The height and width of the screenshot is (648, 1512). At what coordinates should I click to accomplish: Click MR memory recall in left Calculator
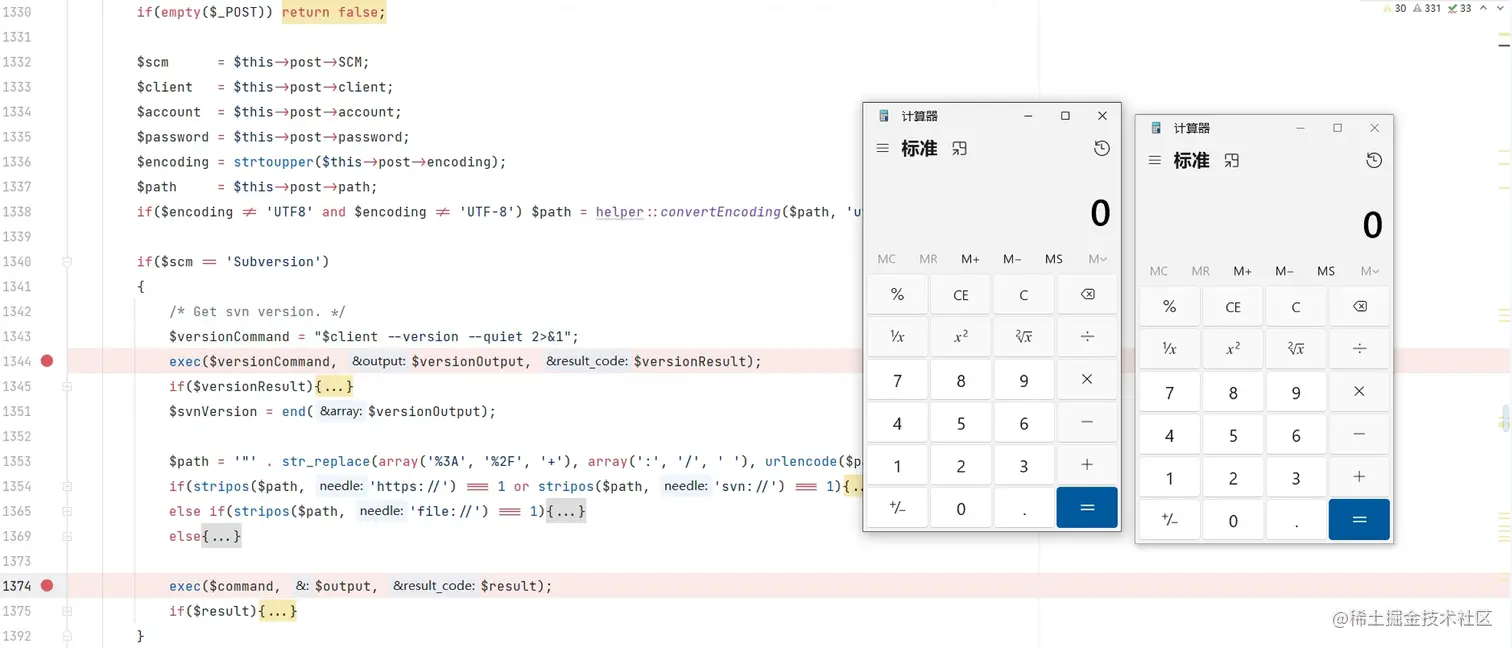pyautogui.click(x=928, y=259)
